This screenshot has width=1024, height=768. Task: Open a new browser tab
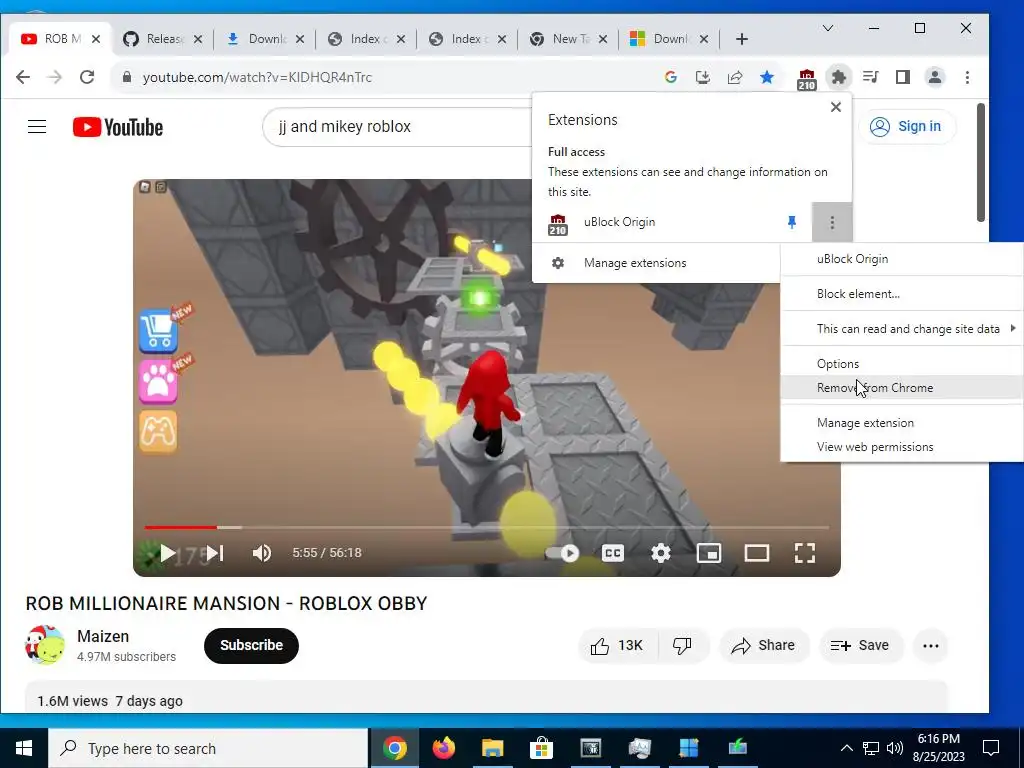[741, 39]
